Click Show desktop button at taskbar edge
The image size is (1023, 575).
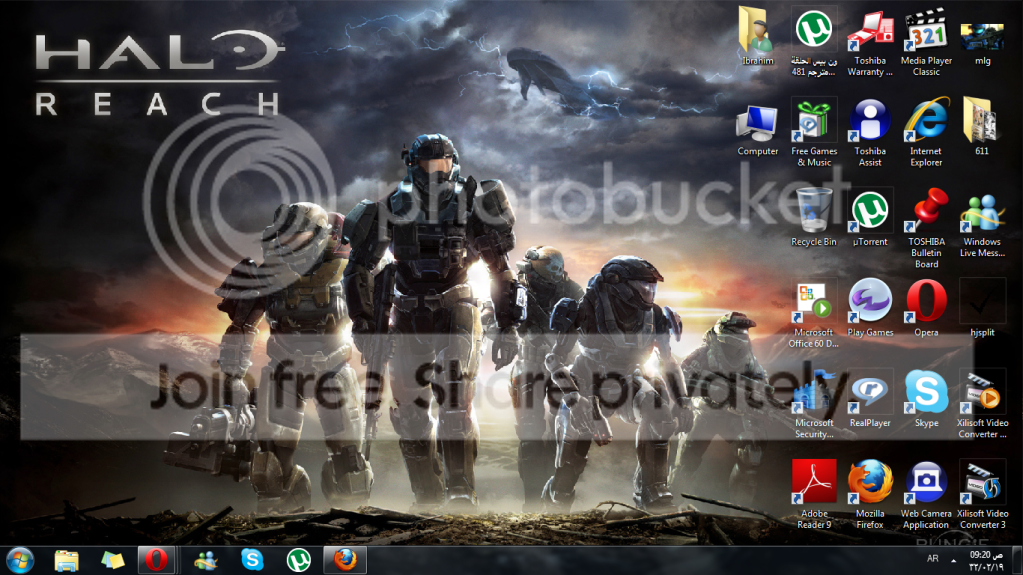(x=1017, y=561)
